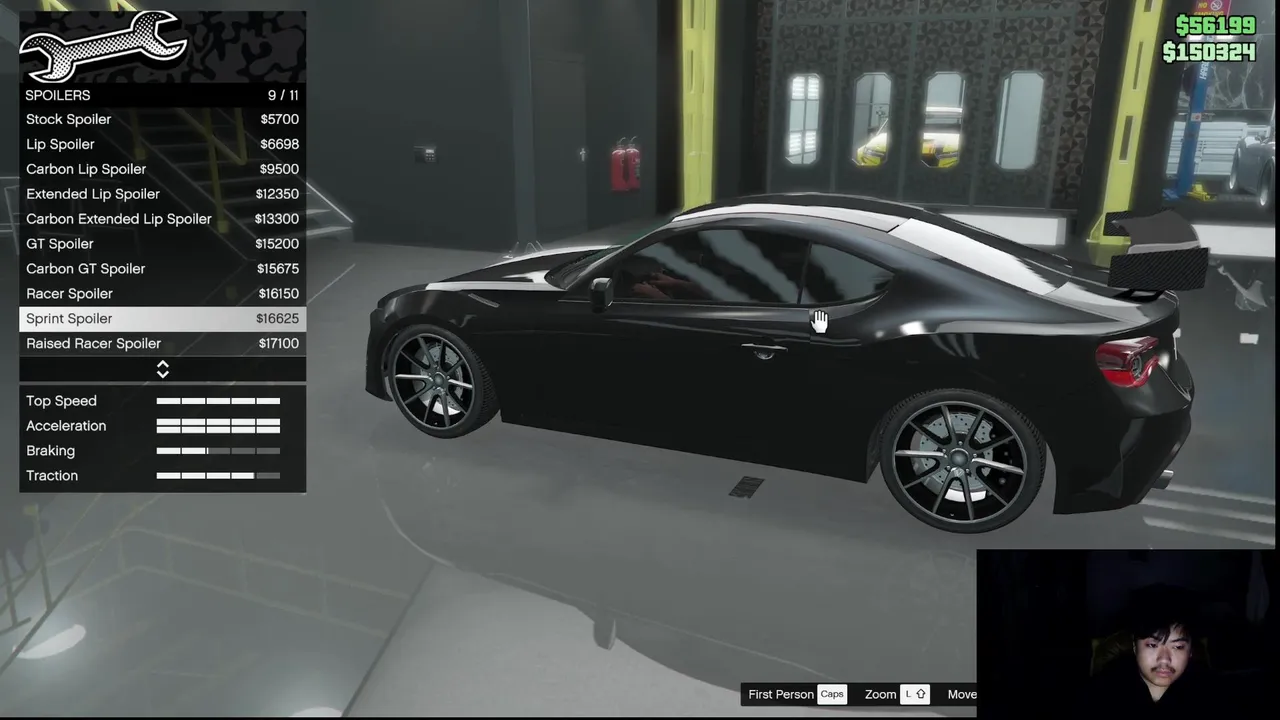Click the Move control prompt
The height and width of the screenshot is (720, 1280).
pyautogui.click(x=962, y=694)
